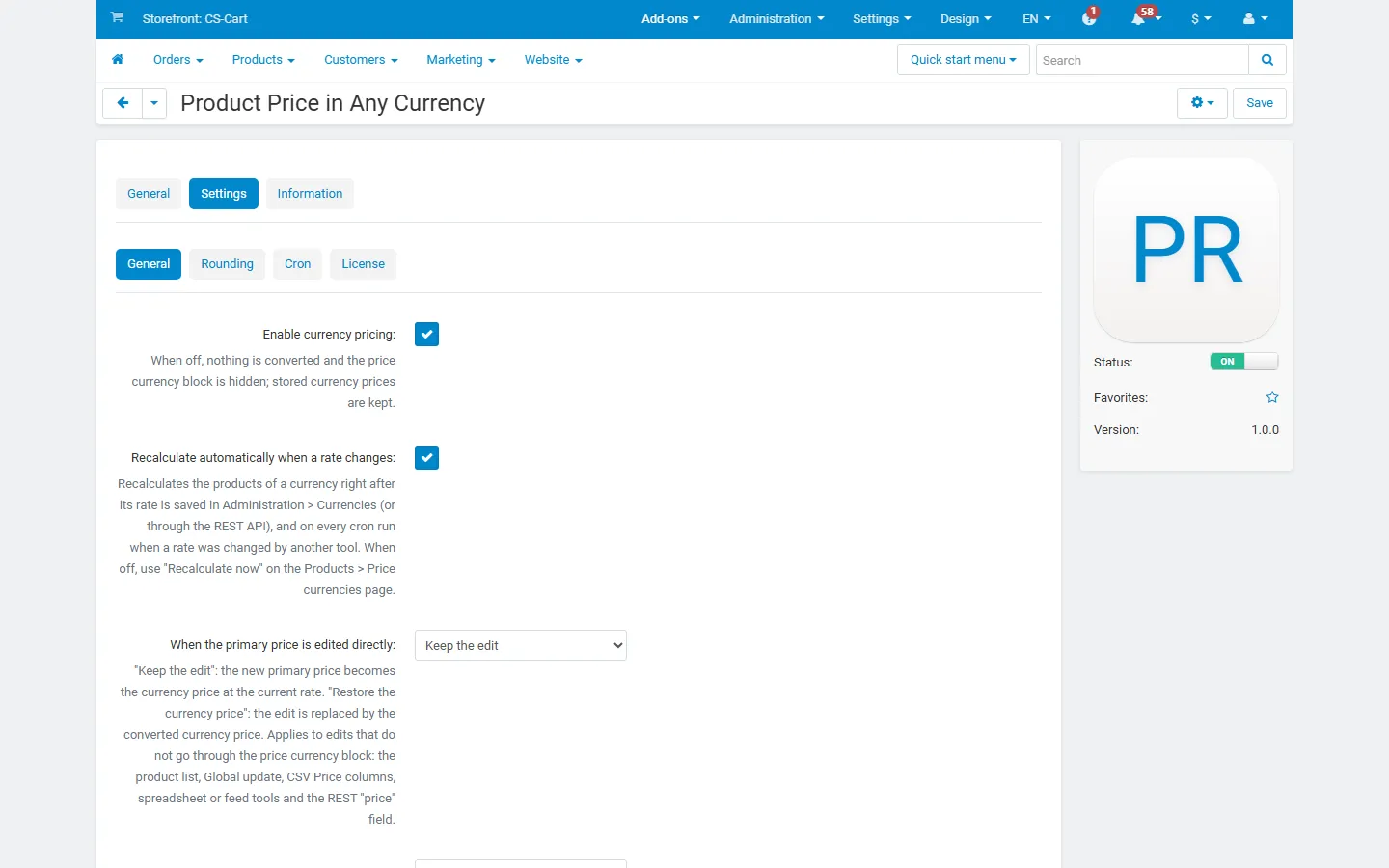
Task: Open the user account menu
Action: point(1255,18)
